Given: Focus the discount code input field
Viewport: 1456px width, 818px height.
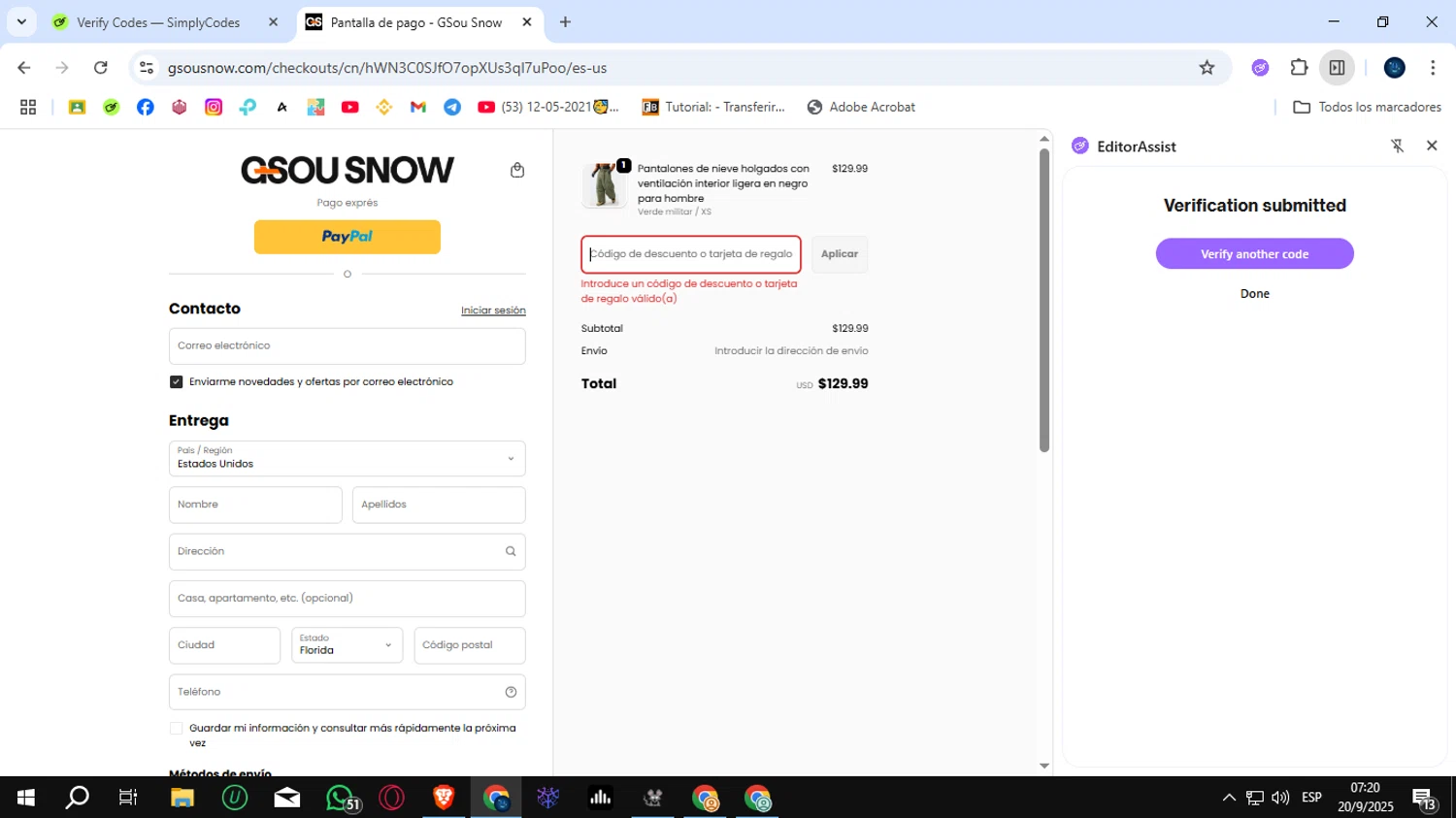Looking at the screenshot, I should click(x=691, y=254).
